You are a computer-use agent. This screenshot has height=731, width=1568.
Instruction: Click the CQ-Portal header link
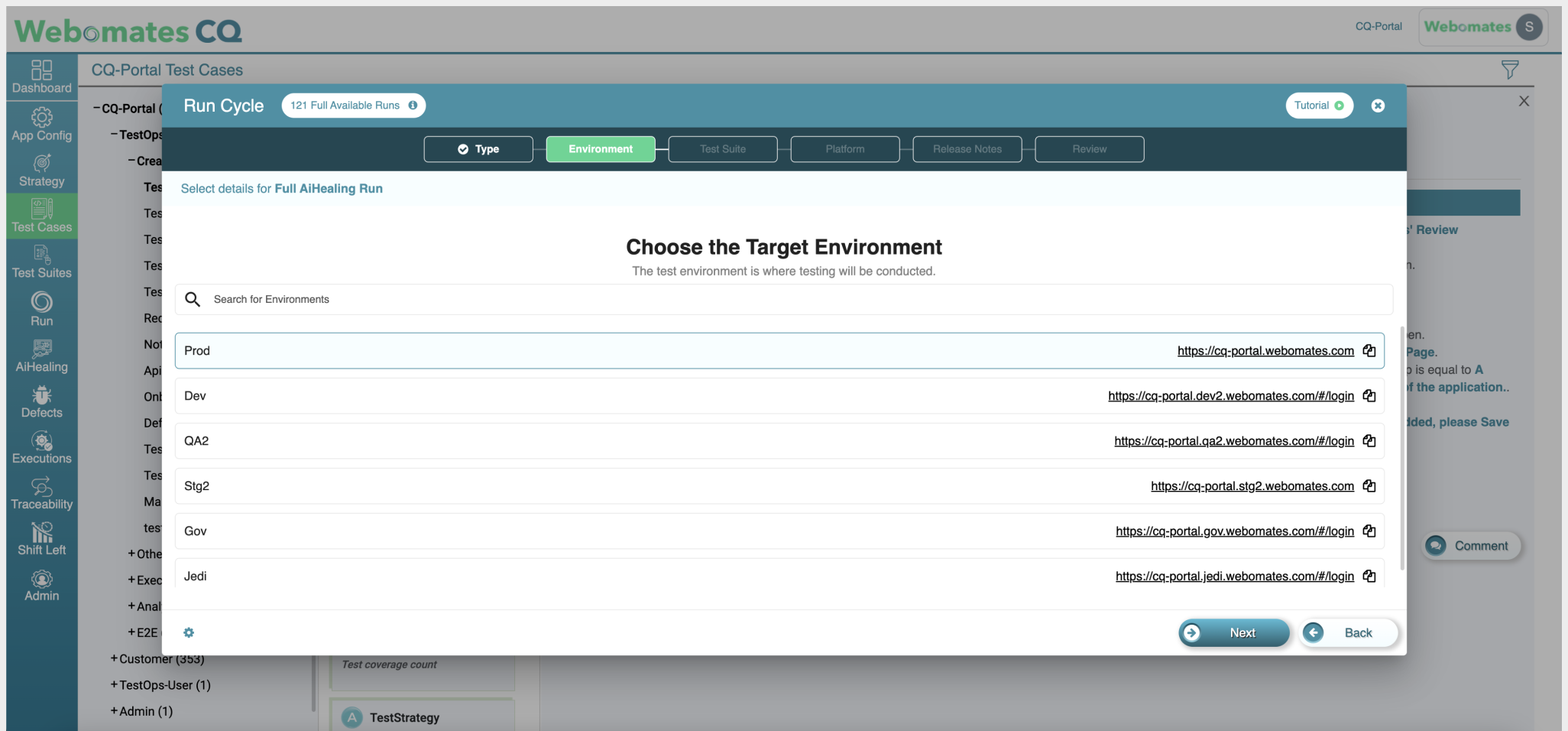1378,26
